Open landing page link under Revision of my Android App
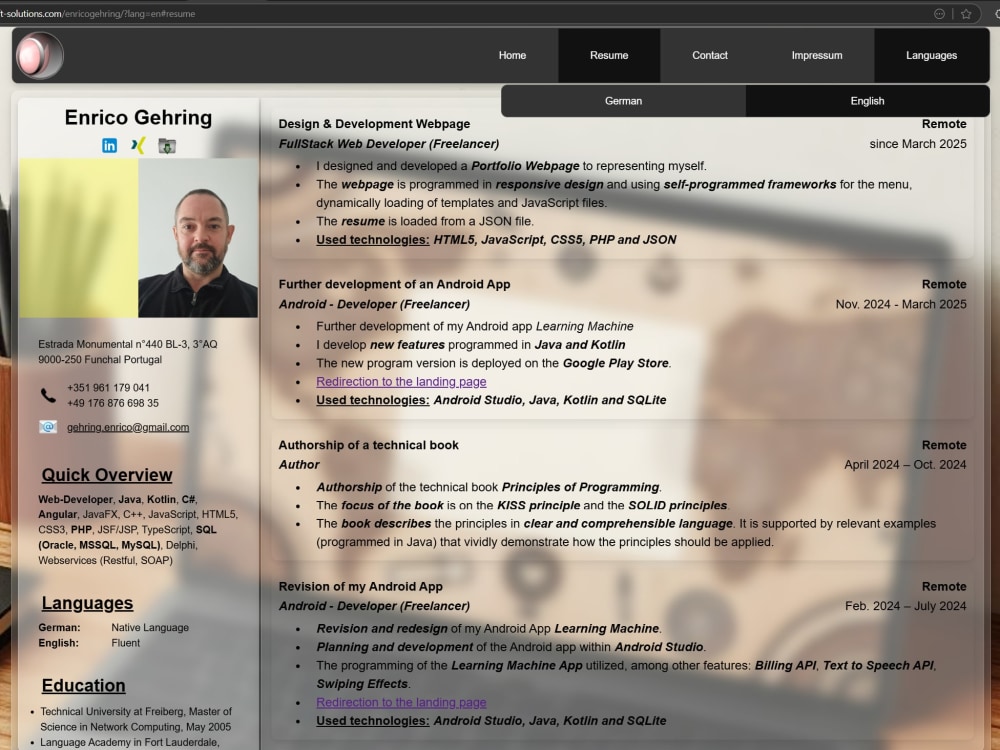The height and width of the screenshot is (750, 1000). pos(401,702)
